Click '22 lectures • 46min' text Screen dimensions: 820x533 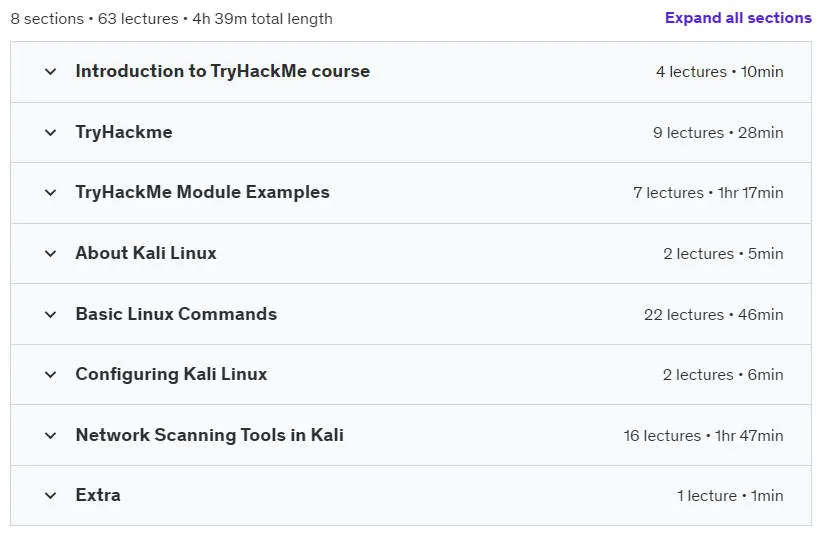click(x=714, y=315)
